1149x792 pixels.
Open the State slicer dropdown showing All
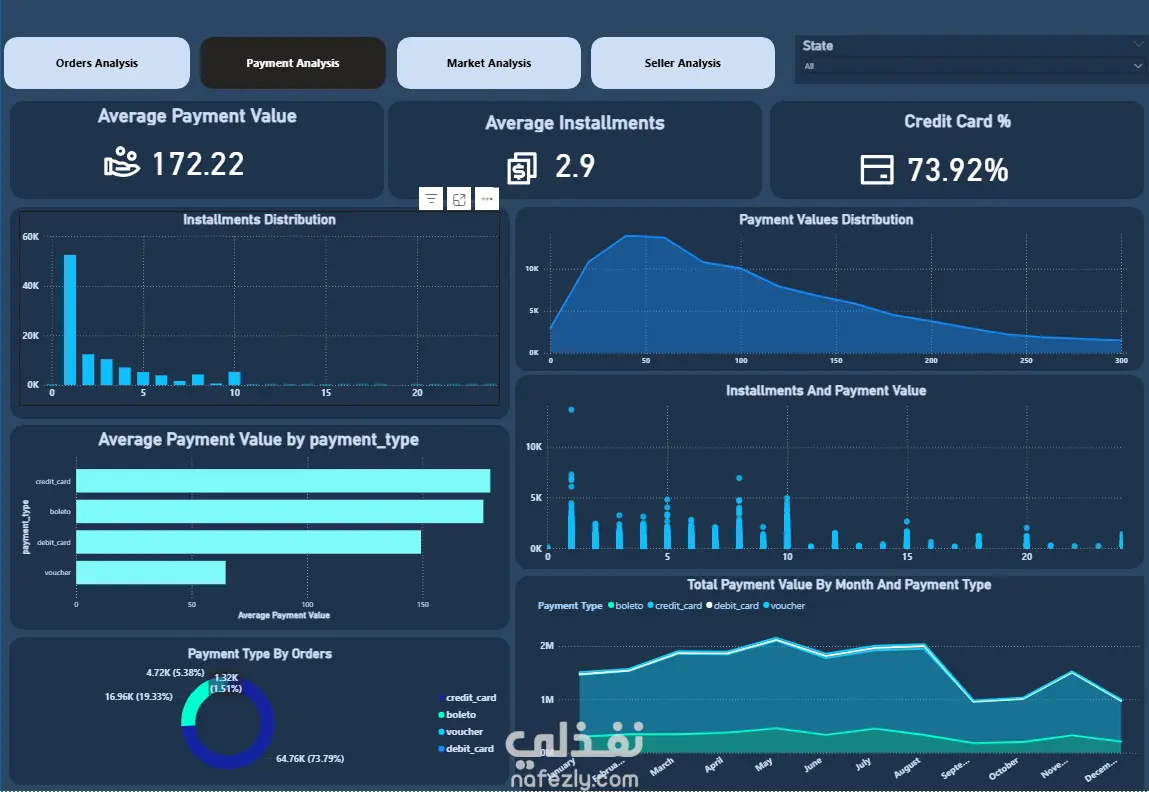click(972, 66)
